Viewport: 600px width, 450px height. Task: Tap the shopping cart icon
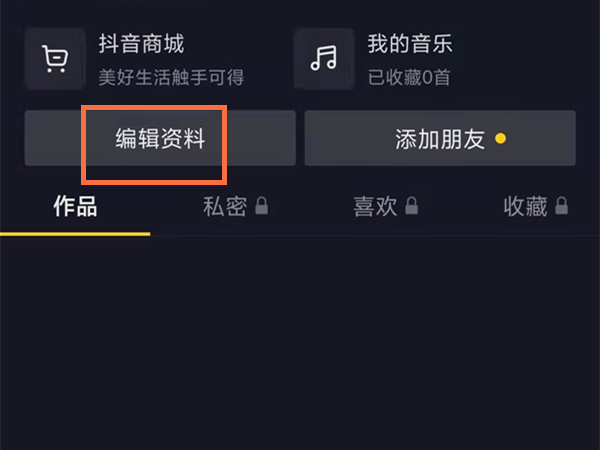(55, 59)
